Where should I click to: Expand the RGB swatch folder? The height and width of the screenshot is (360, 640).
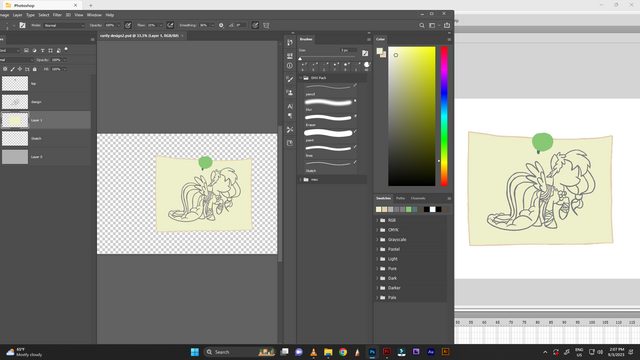377,220
